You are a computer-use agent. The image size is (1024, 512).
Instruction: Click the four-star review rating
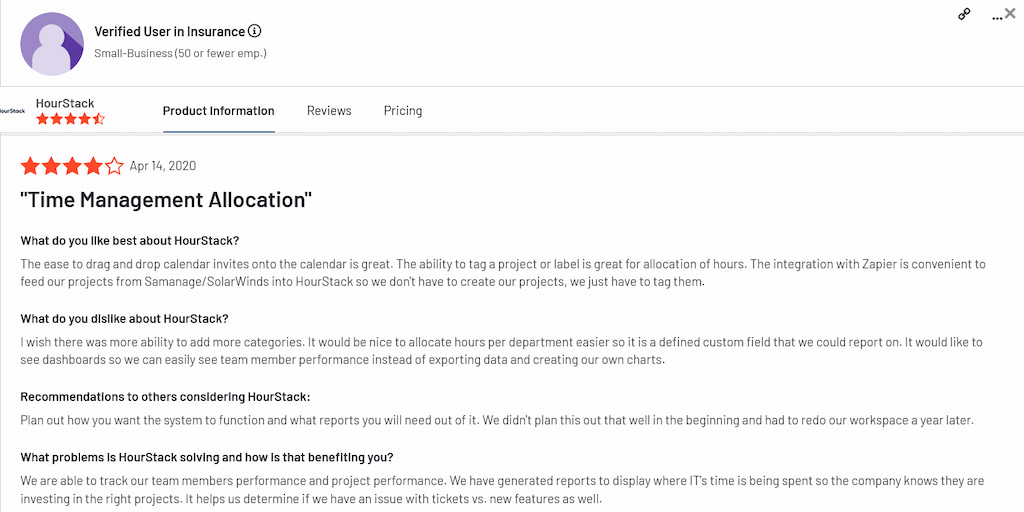pos(72,166)
